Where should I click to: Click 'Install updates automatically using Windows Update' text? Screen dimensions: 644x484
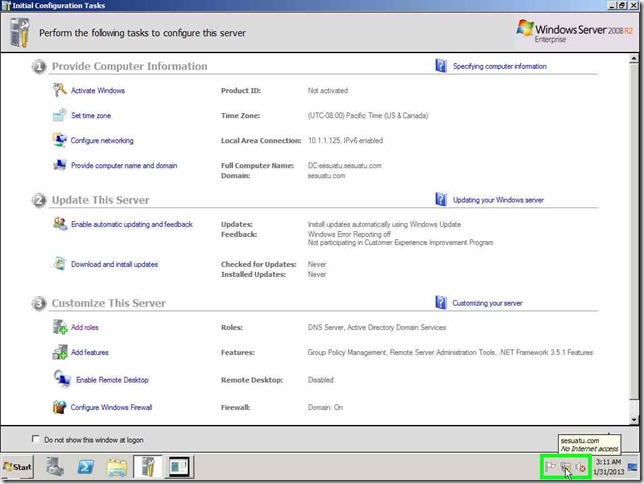click(x=384, y=224)
